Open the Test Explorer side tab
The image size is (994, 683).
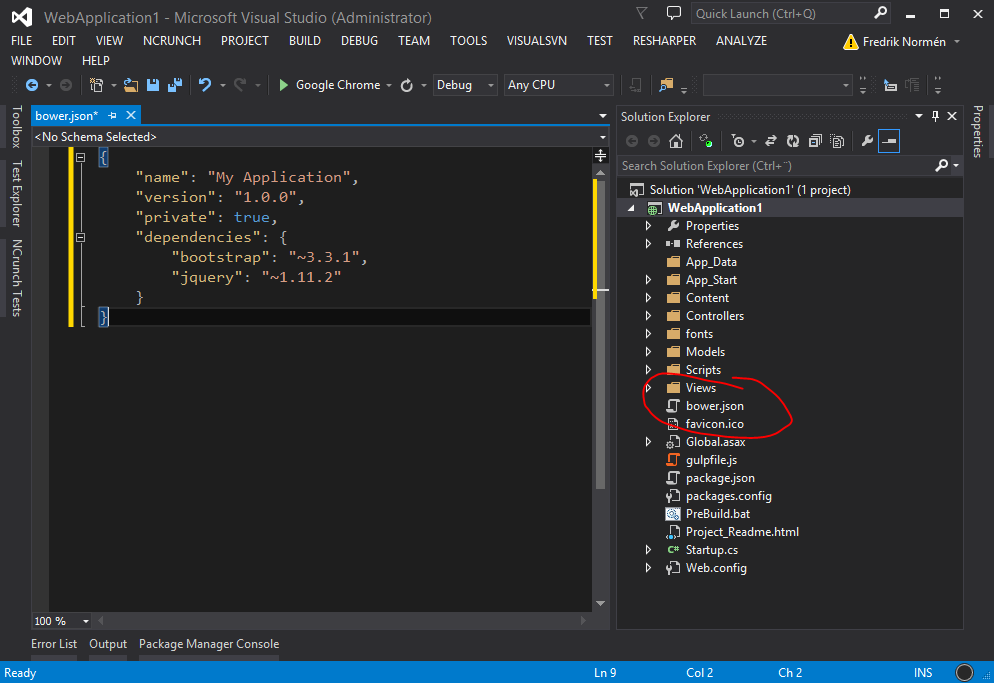(16, 193)
